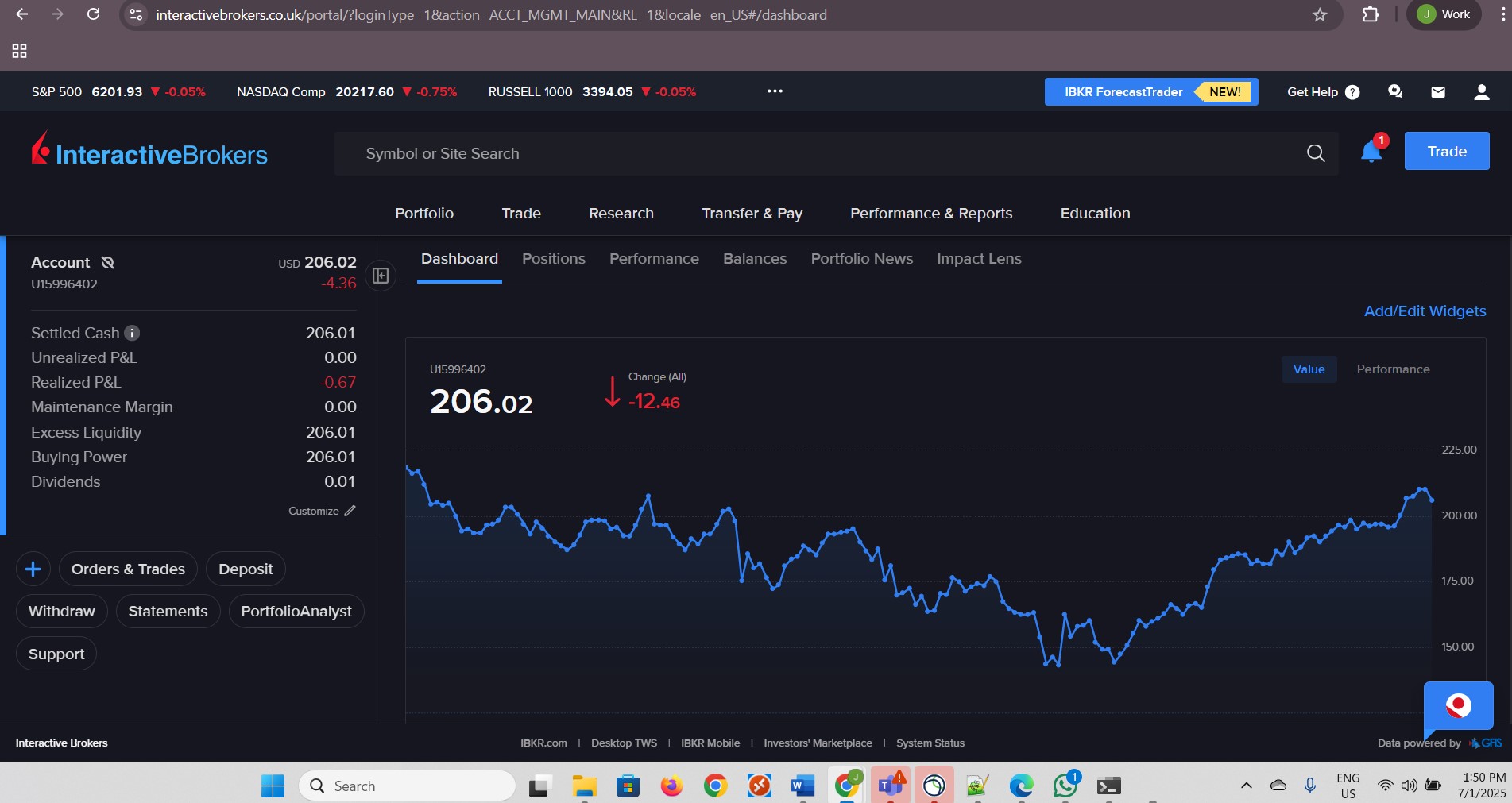Switch to Impact Lens tab
This screenshot has width=1512, height=803.
(979, 259)
